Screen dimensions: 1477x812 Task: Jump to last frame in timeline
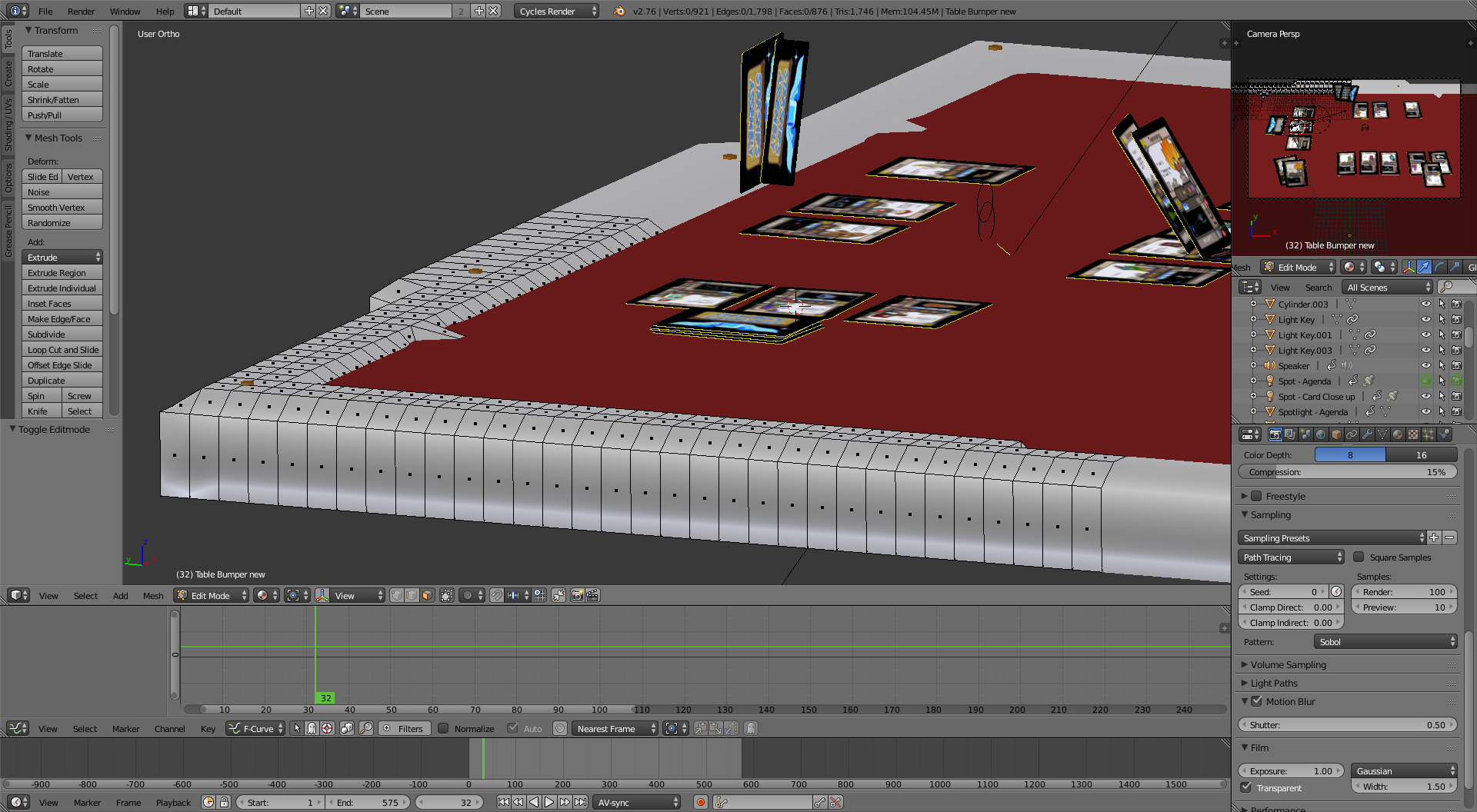[580, 802]
